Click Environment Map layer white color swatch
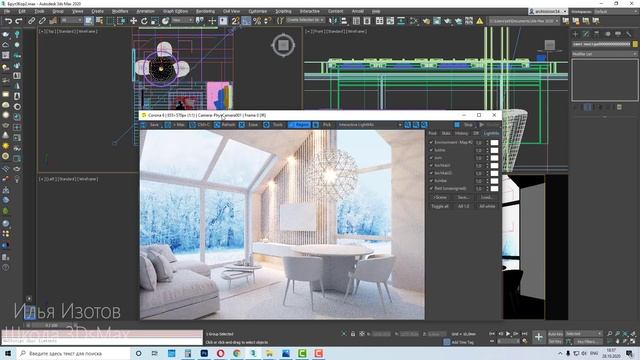The height and width of the screenshot is (360, 640). coord(494,142)
